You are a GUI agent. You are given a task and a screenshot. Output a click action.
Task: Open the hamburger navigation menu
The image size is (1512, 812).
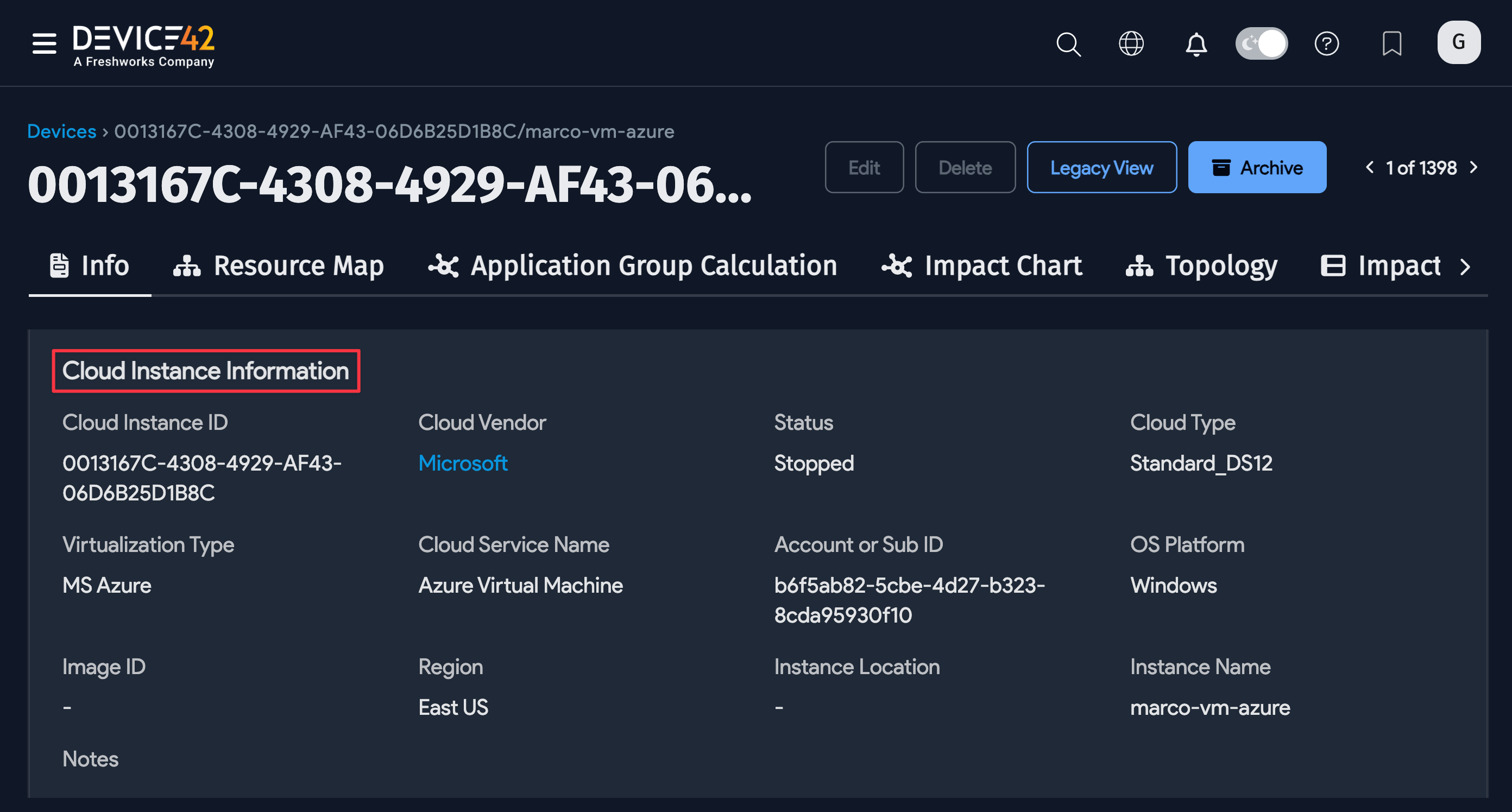click(43, 43)
